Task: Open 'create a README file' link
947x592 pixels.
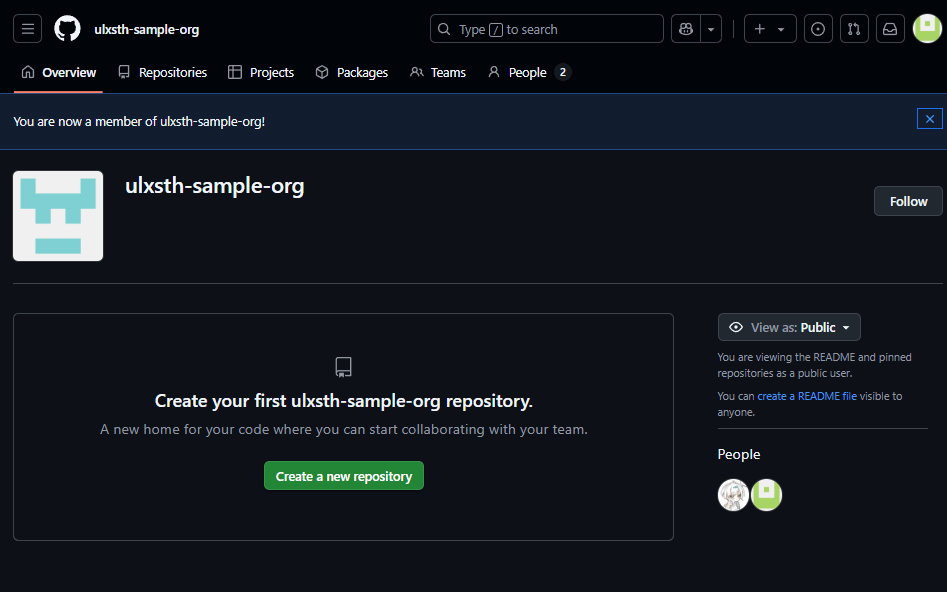Action: pyautogui.click(x=807, y=396)
